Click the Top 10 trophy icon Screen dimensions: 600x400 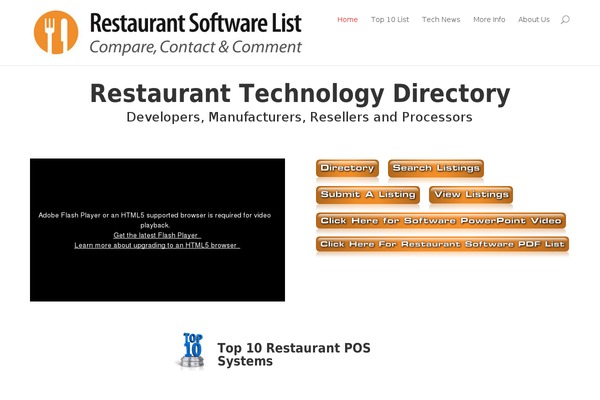(x=192, y=351)
